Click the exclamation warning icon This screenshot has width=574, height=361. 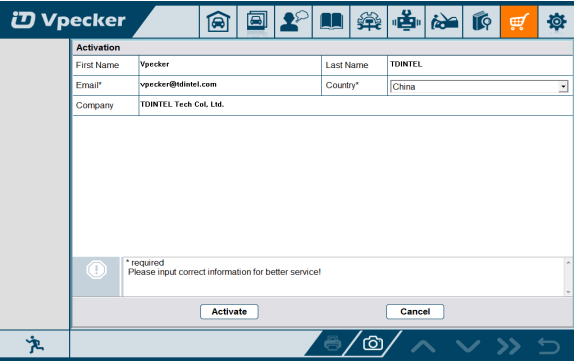pyautogui.click(x=97, y=270)
